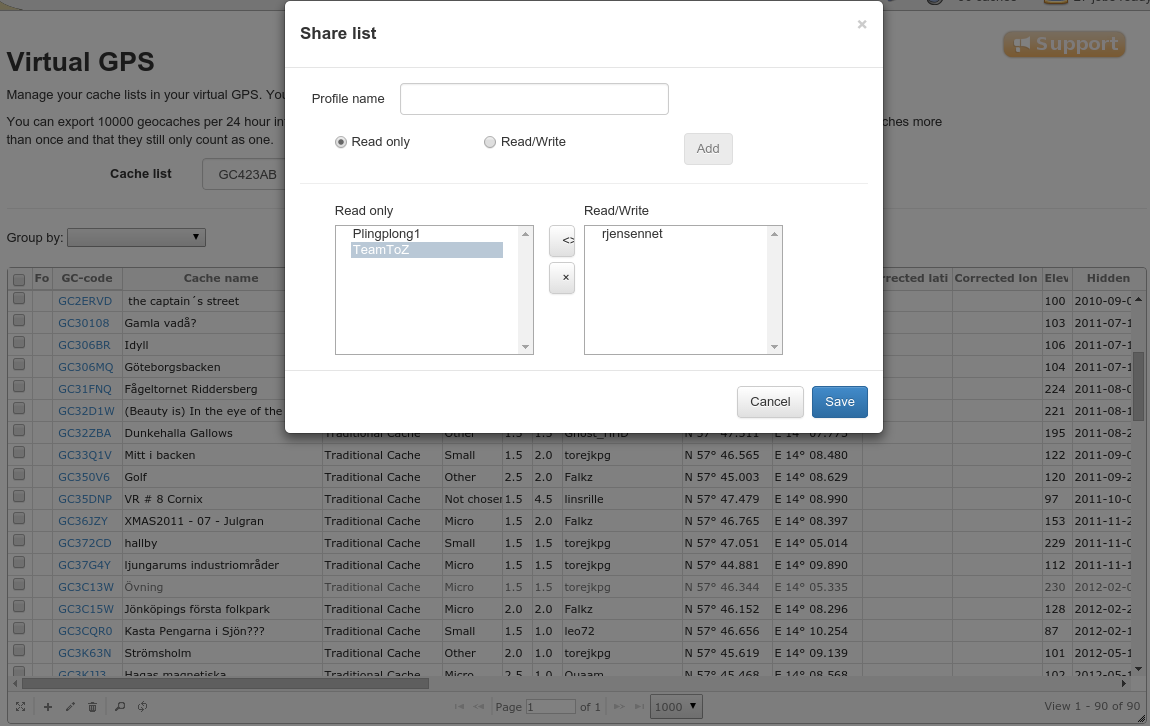Select rjensennet in Read/Write list
This screenshot has width=1150, height=726.
tap(632, 234)
